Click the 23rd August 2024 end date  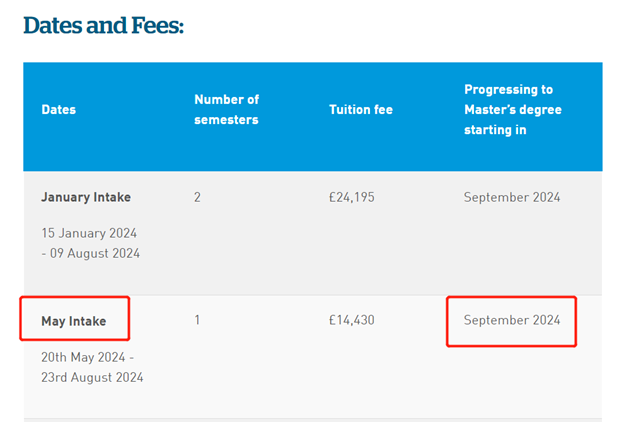coord(92,377)
